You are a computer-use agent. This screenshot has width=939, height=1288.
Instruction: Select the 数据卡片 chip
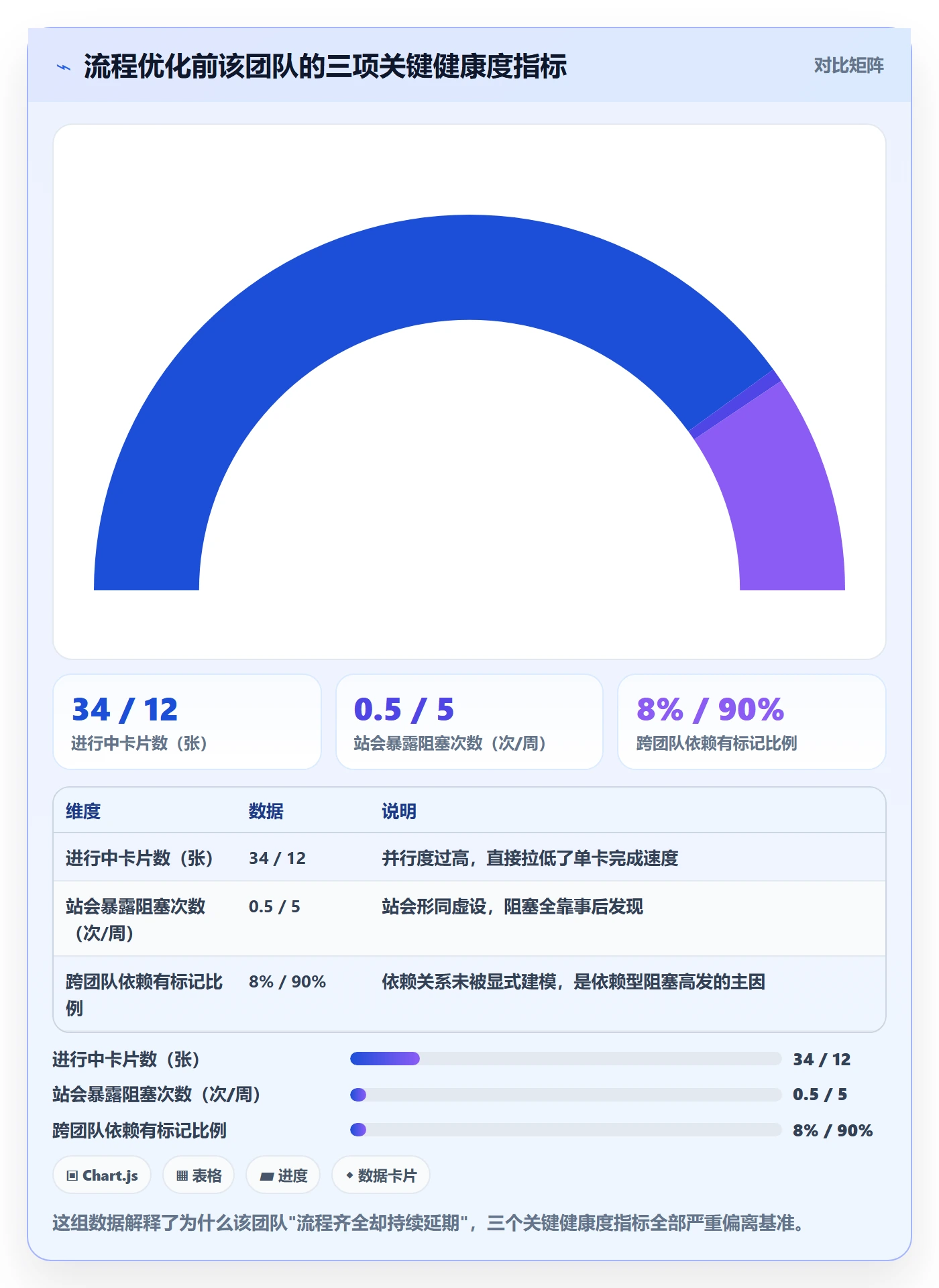tap(380, 1175)
